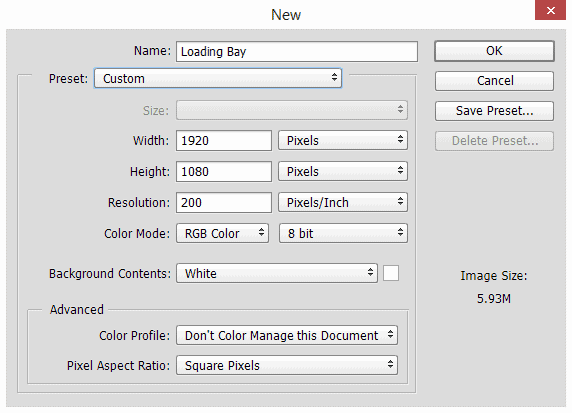This screenshot has height=413, width=572.
Task: Click the Resolution field showing 200
Action: (224, 202)
